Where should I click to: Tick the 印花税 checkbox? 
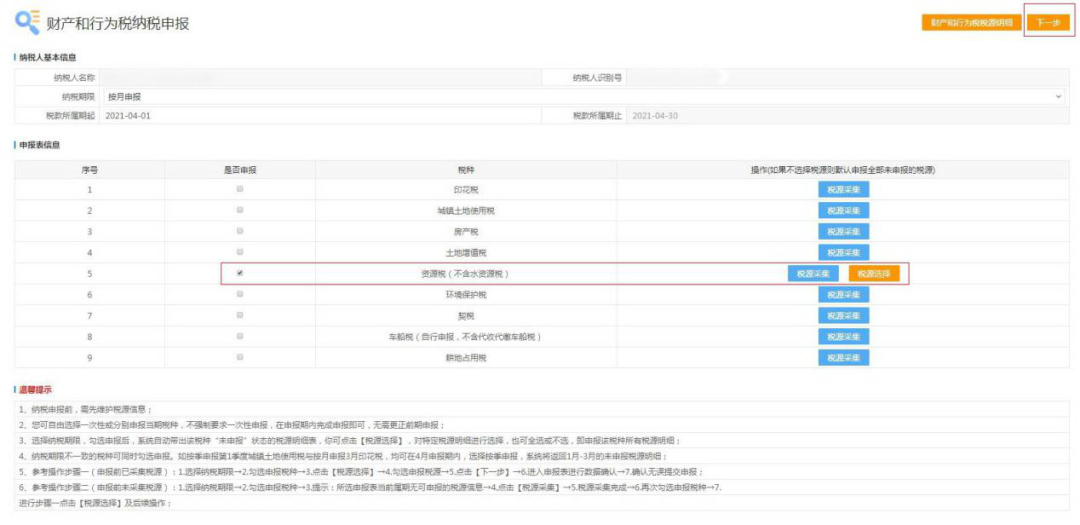[240, 189]
